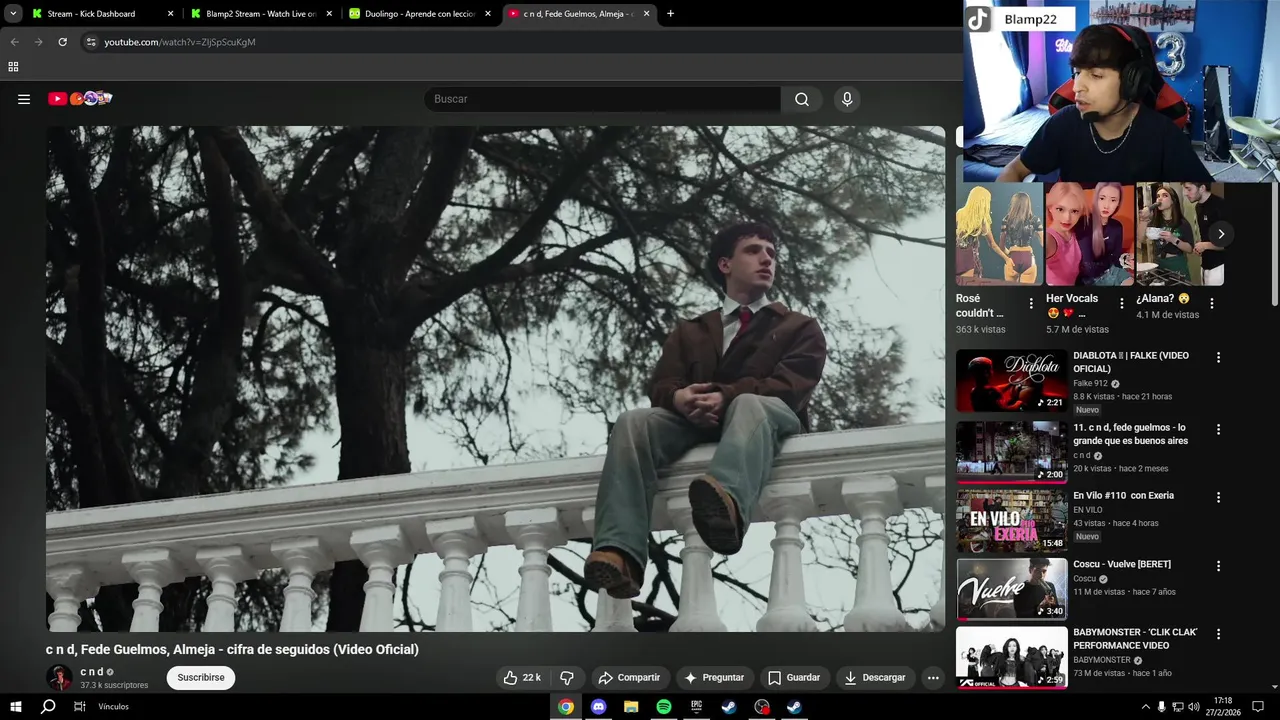Viewport: 1280px width, 720px height.
Task: Switch to the Duolingo tab
Action: pos(420,14)
